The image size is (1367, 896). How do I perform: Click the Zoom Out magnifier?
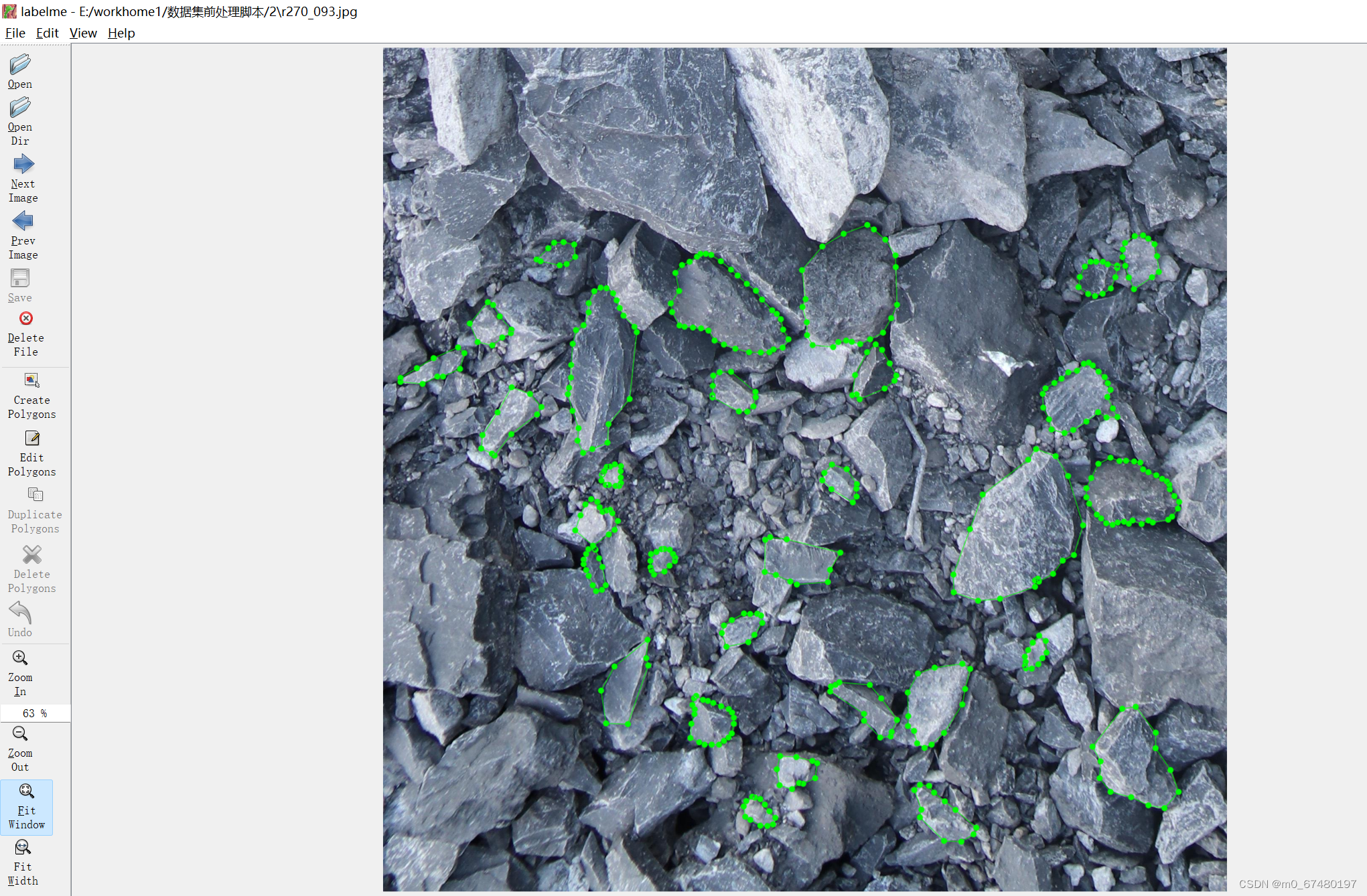click(x=20, y=733)
